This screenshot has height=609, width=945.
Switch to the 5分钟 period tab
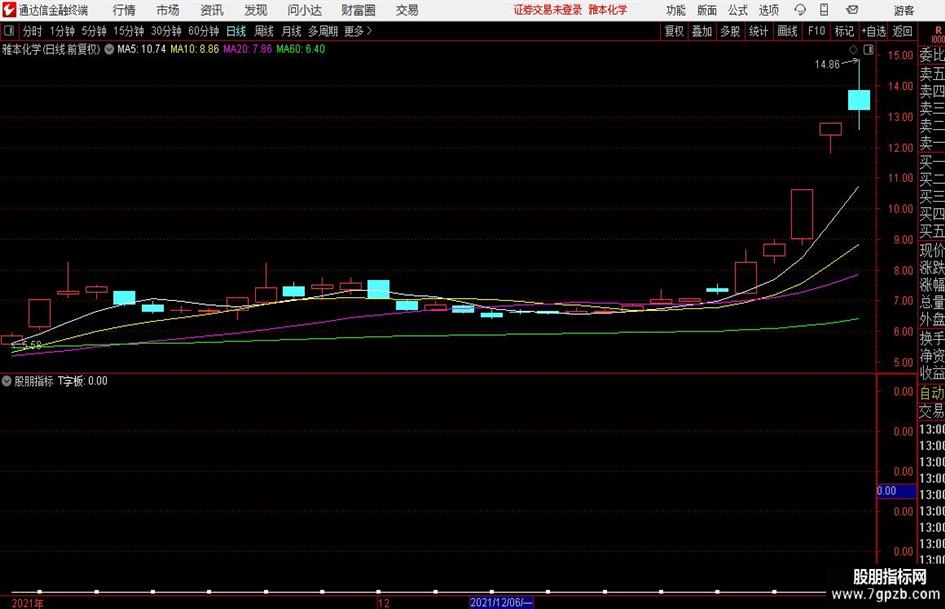point(94,31)
